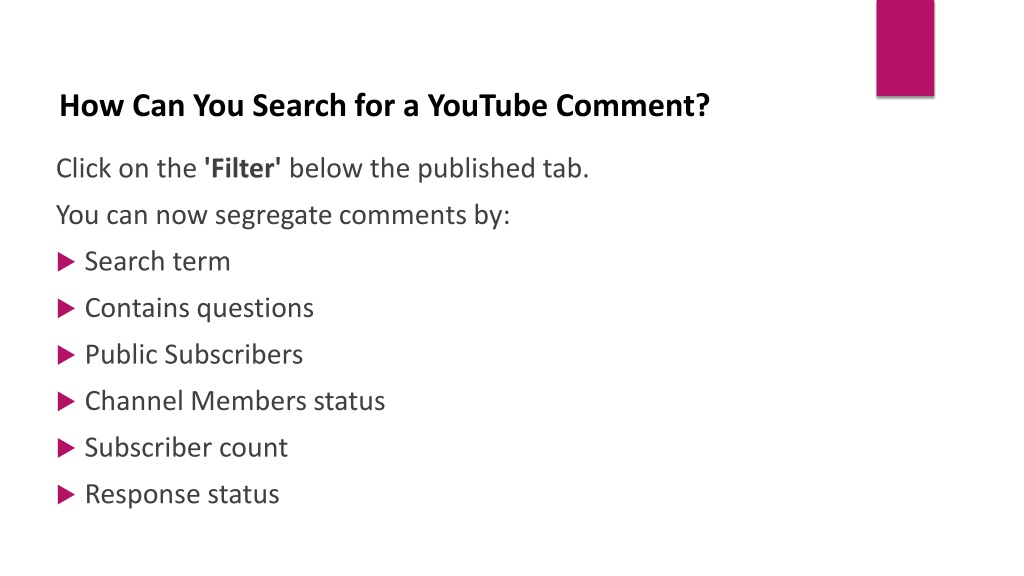Viewport: 1024px width, 576px height.
Task: Click the slide title about YouTube Comment
Action: (x=384, y=106)
